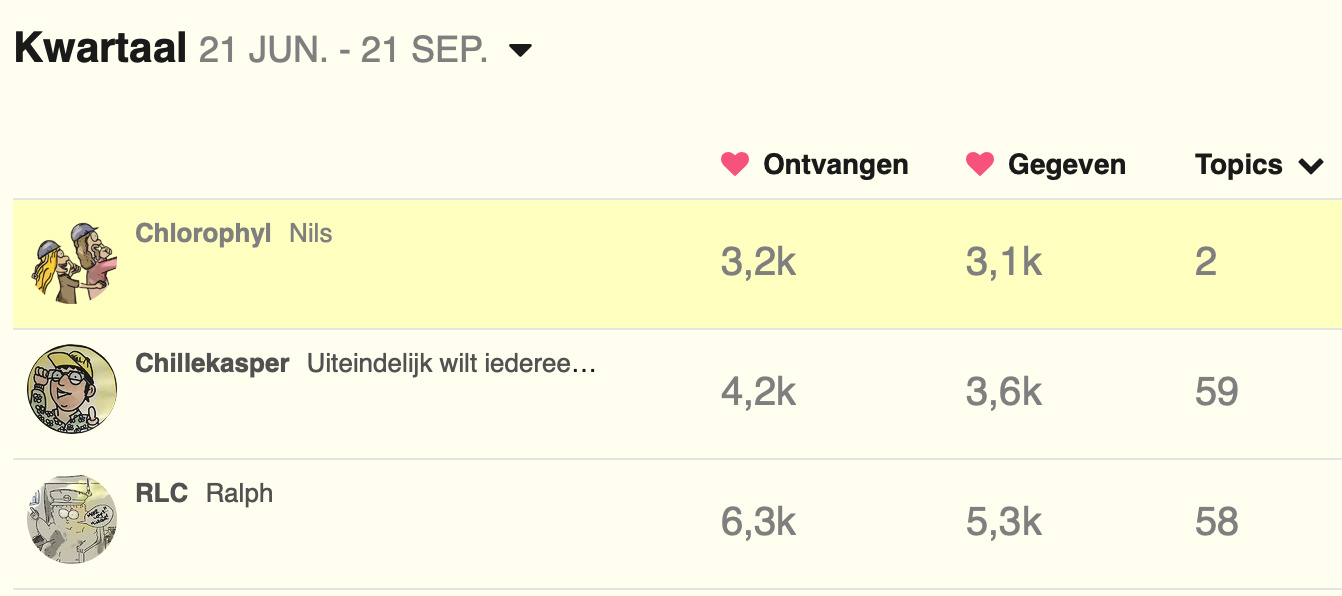Click the name Ralph beside RLC
1342x596 pixels.
239,494
